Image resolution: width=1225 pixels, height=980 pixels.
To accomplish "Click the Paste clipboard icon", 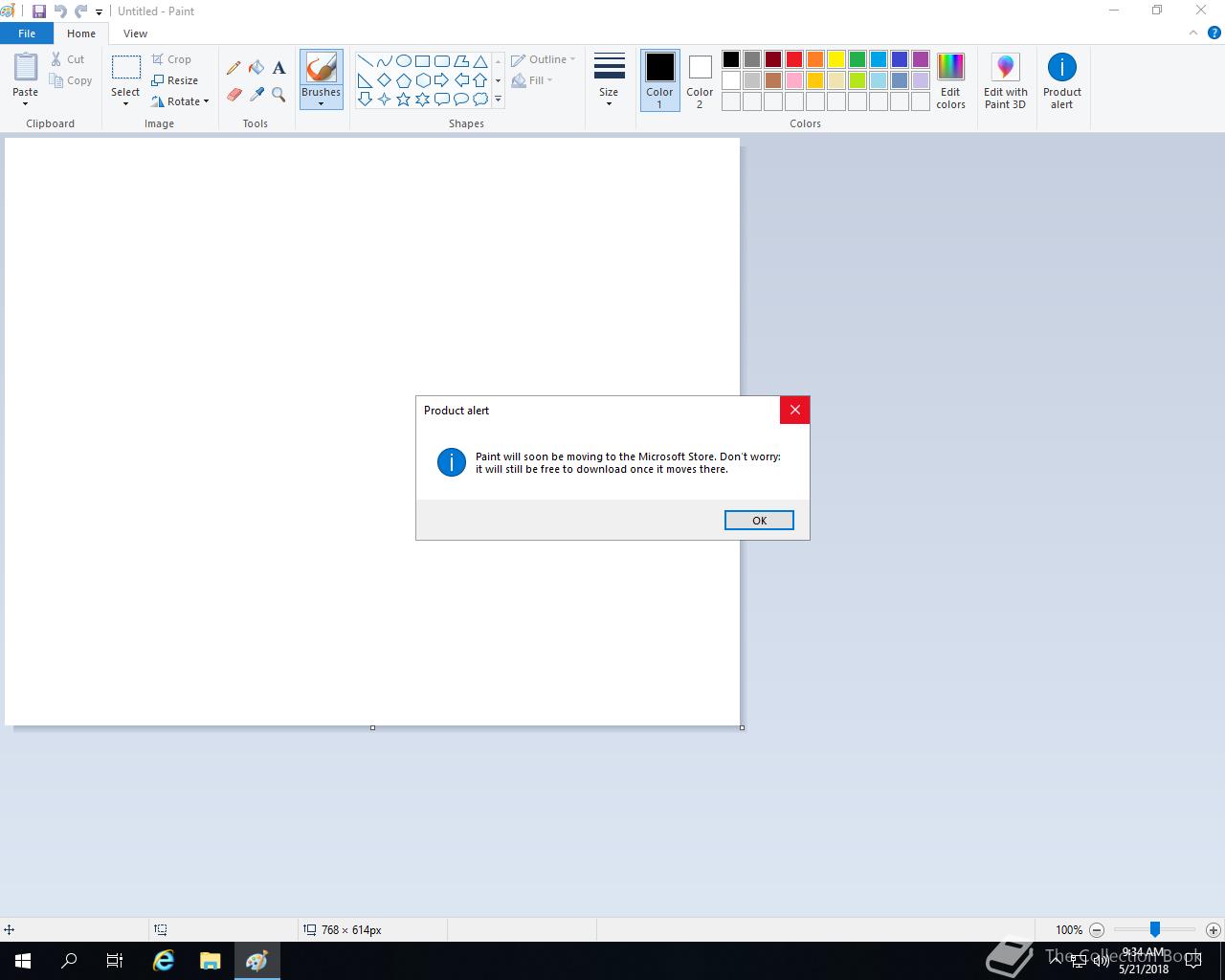I will (26, 68).
